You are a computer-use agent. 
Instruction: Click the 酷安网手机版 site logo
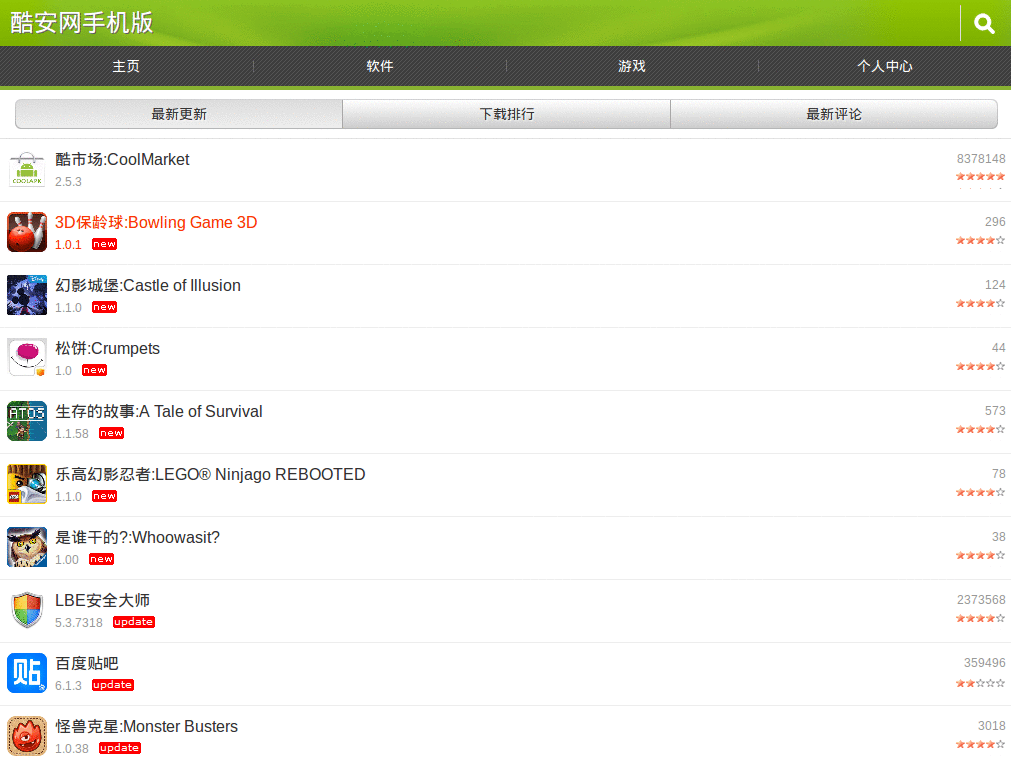click(82, 23)
